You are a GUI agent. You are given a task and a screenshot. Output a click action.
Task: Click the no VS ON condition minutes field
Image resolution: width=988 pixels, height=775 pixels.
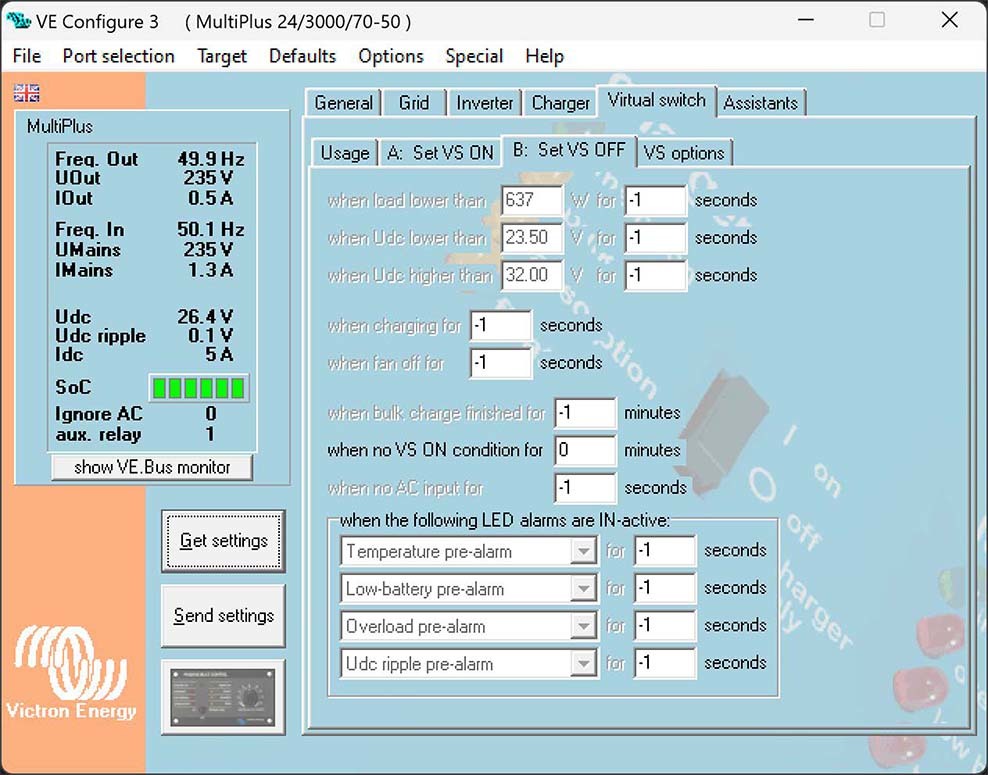coord(584,450)
